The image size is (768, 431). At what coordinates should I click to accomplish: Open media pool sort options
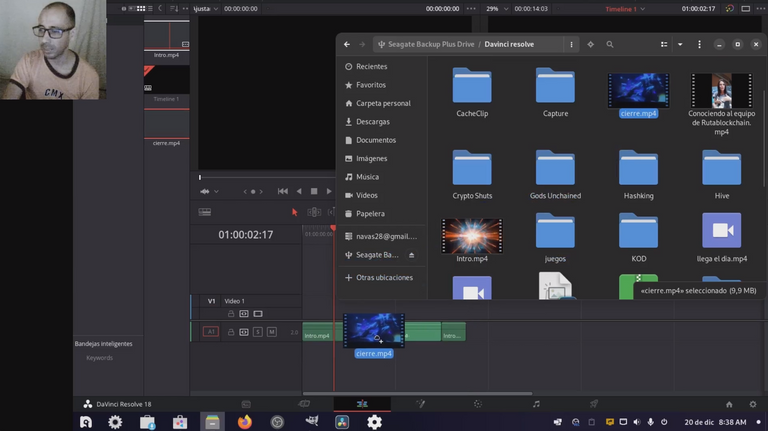pos(174,8)
